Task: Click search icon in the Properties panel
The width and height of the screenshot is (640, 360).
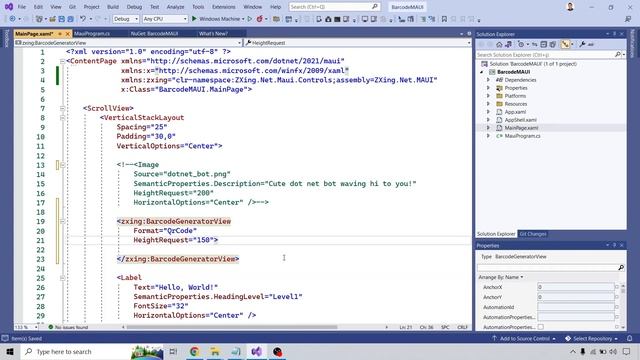Action: pyautogui.click(x=621, y=267)
